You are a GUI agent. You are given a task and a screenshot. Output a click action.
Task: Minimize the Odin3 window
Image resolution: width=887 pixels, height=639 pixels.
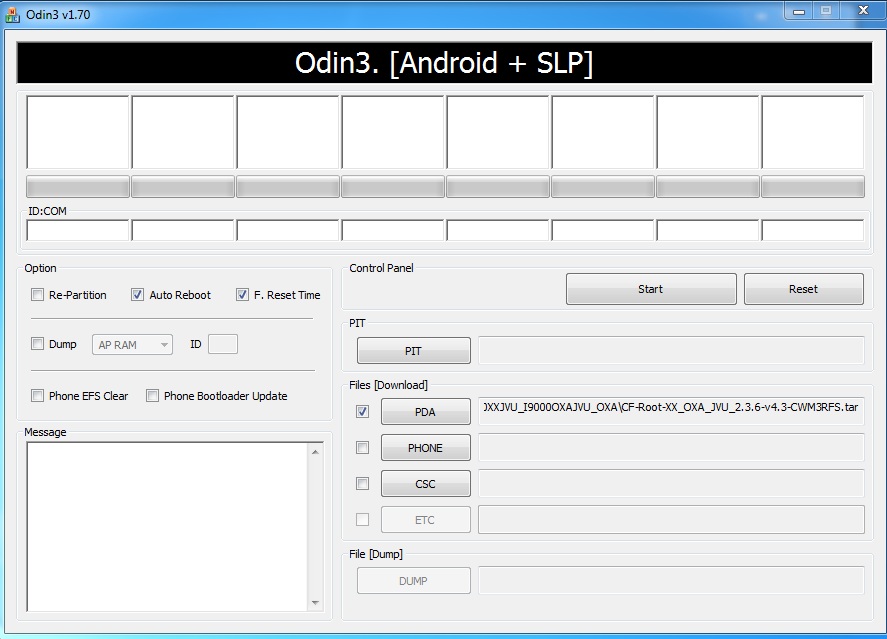799,11
